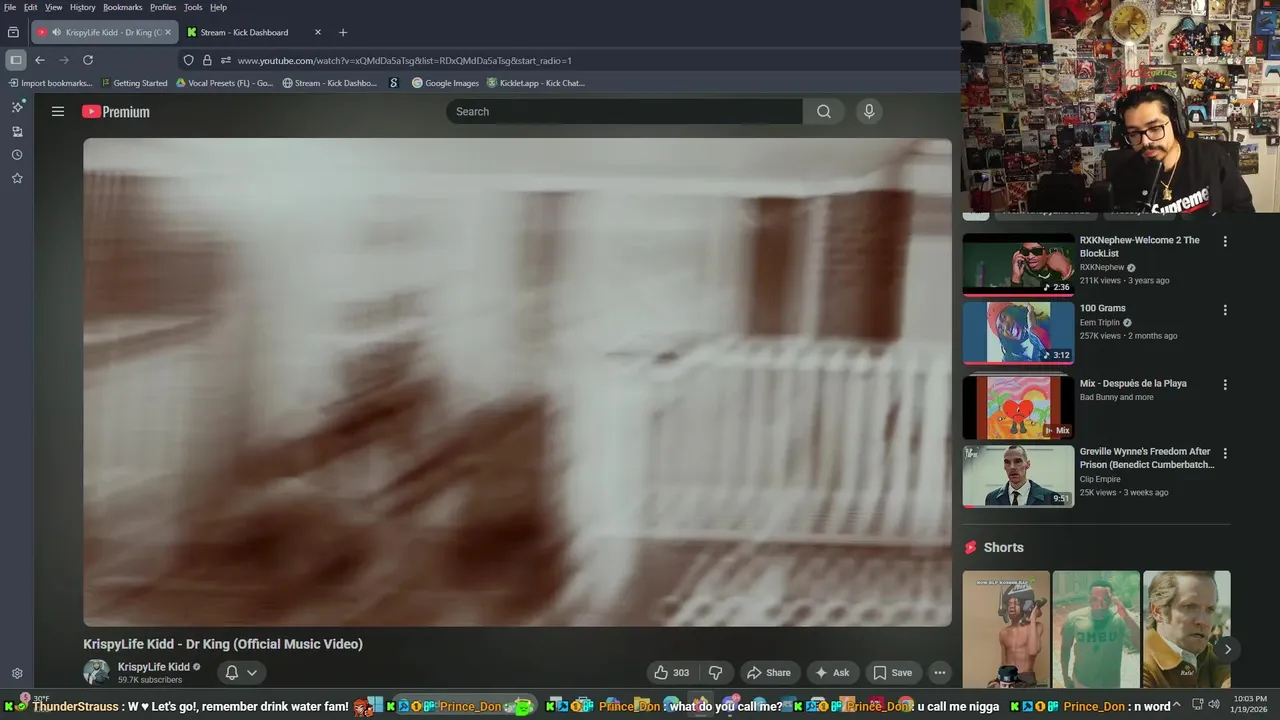The height and width of the screenshot is (720, 1280).
Task: Click the browser address bar URL
Action: [x=404, y=60]
